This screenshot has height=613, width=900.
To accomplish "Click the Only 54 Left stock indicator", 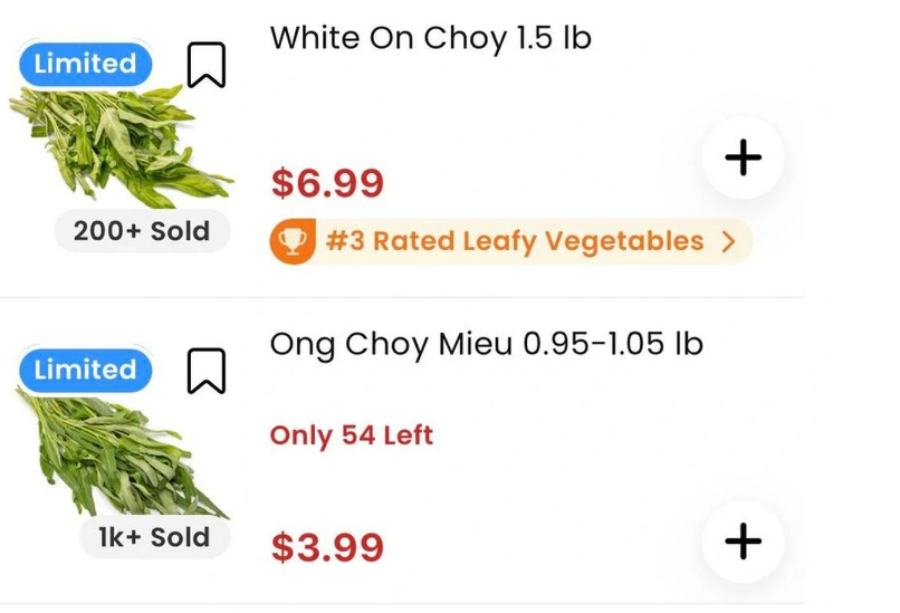I will [x=349, y=436].
